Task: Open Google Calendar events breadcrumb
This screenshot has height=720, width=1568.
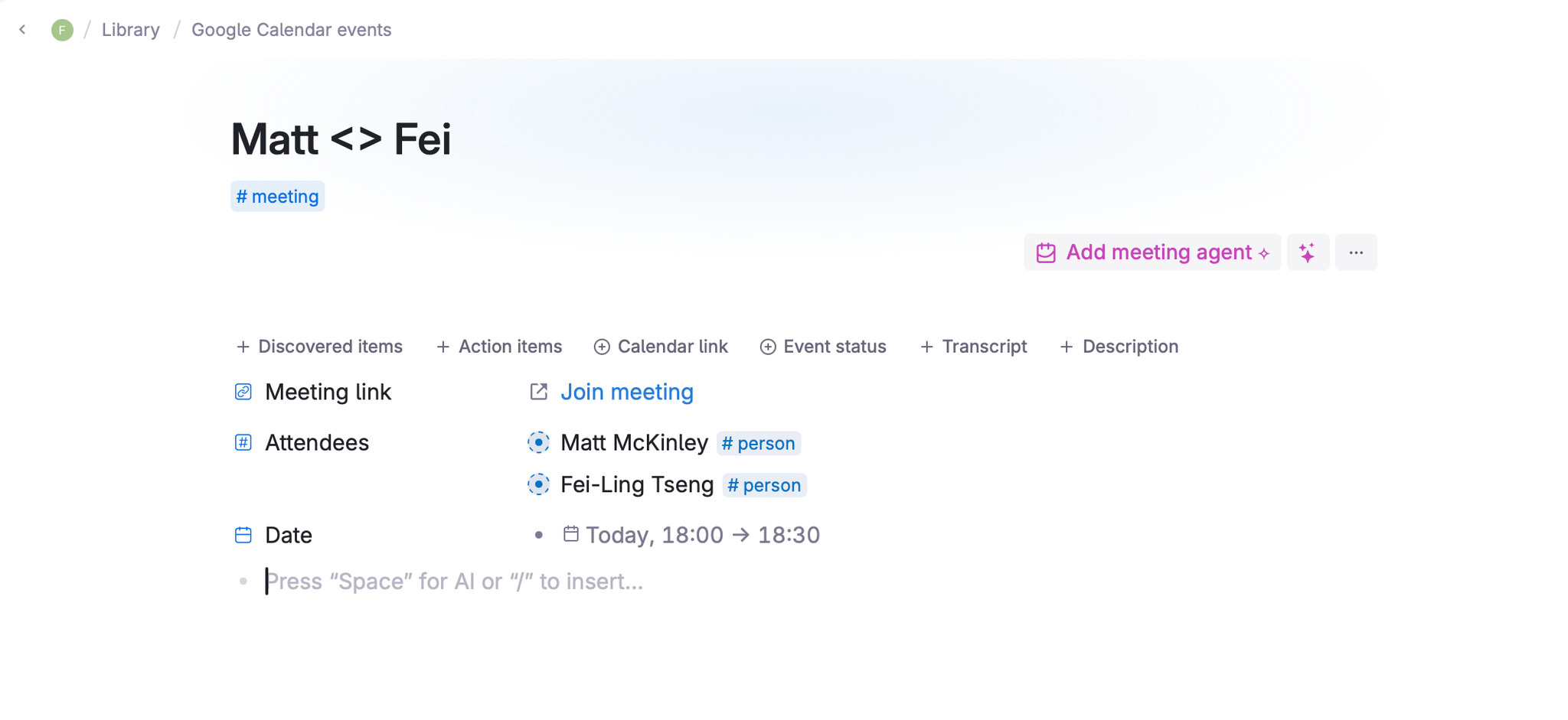Action: click(x=291, y=30)
